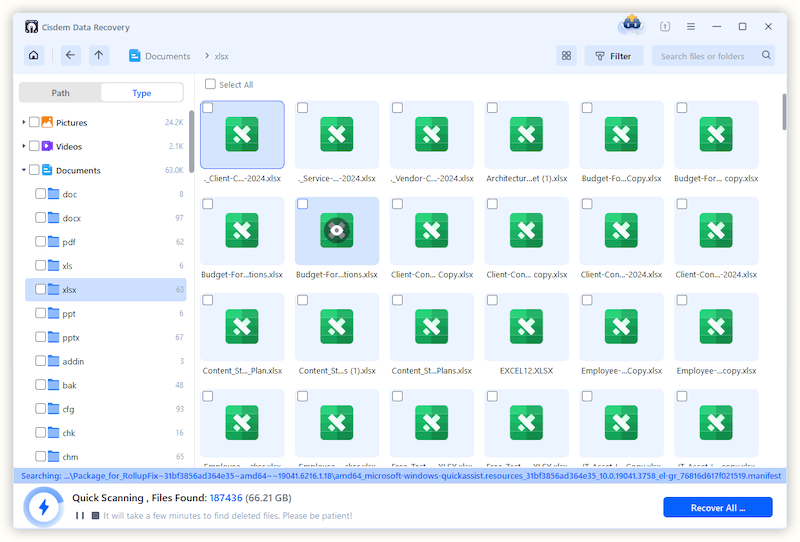Select the chm folder row
The image size is (800, 542).
[106, 456]
